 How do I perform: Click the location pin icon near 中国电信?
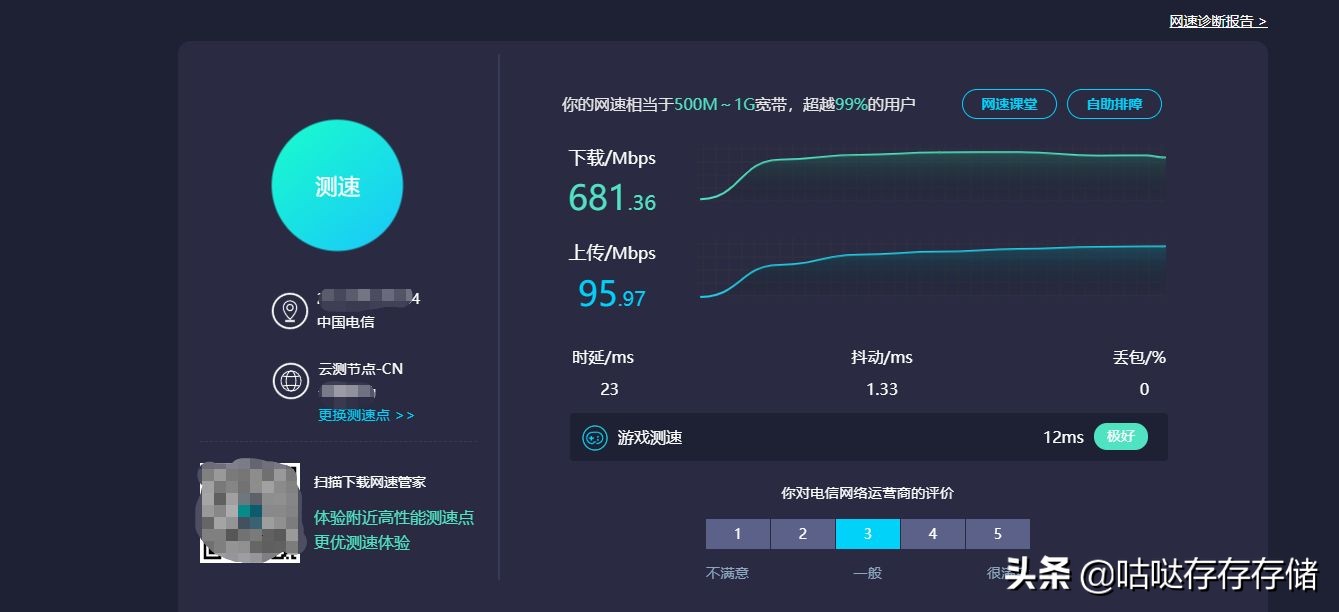290,310
